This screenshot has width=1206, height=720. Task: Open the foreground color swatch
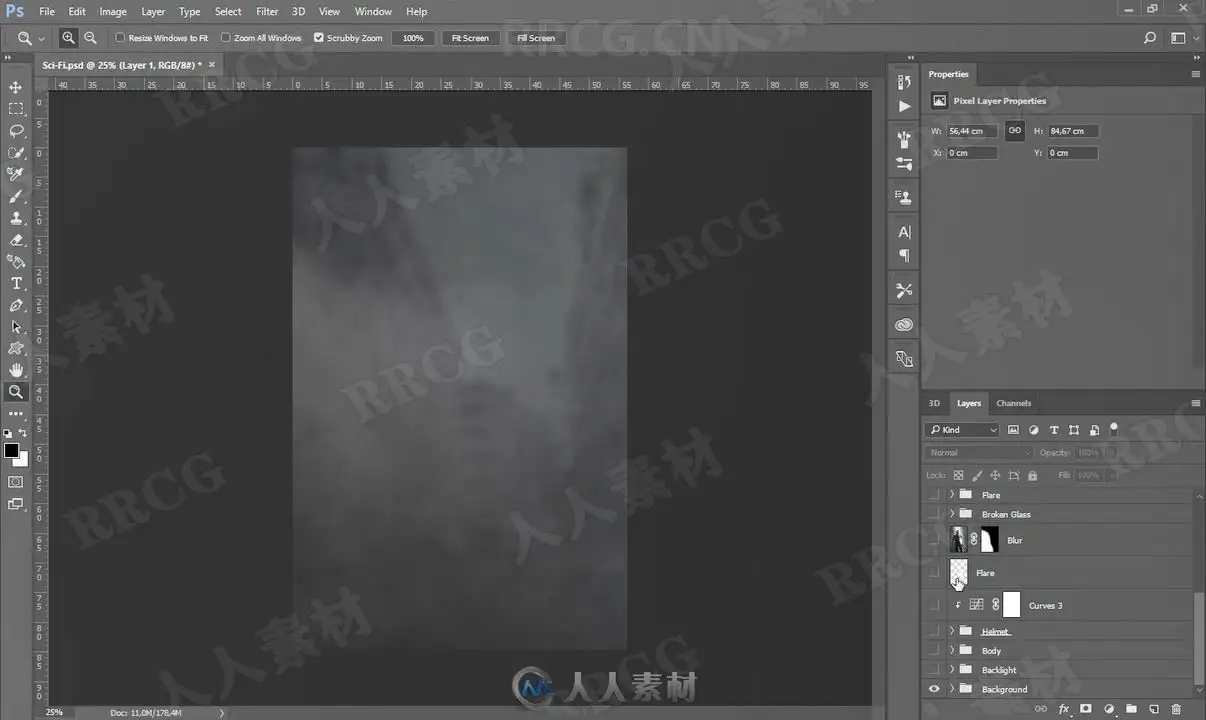11,451
